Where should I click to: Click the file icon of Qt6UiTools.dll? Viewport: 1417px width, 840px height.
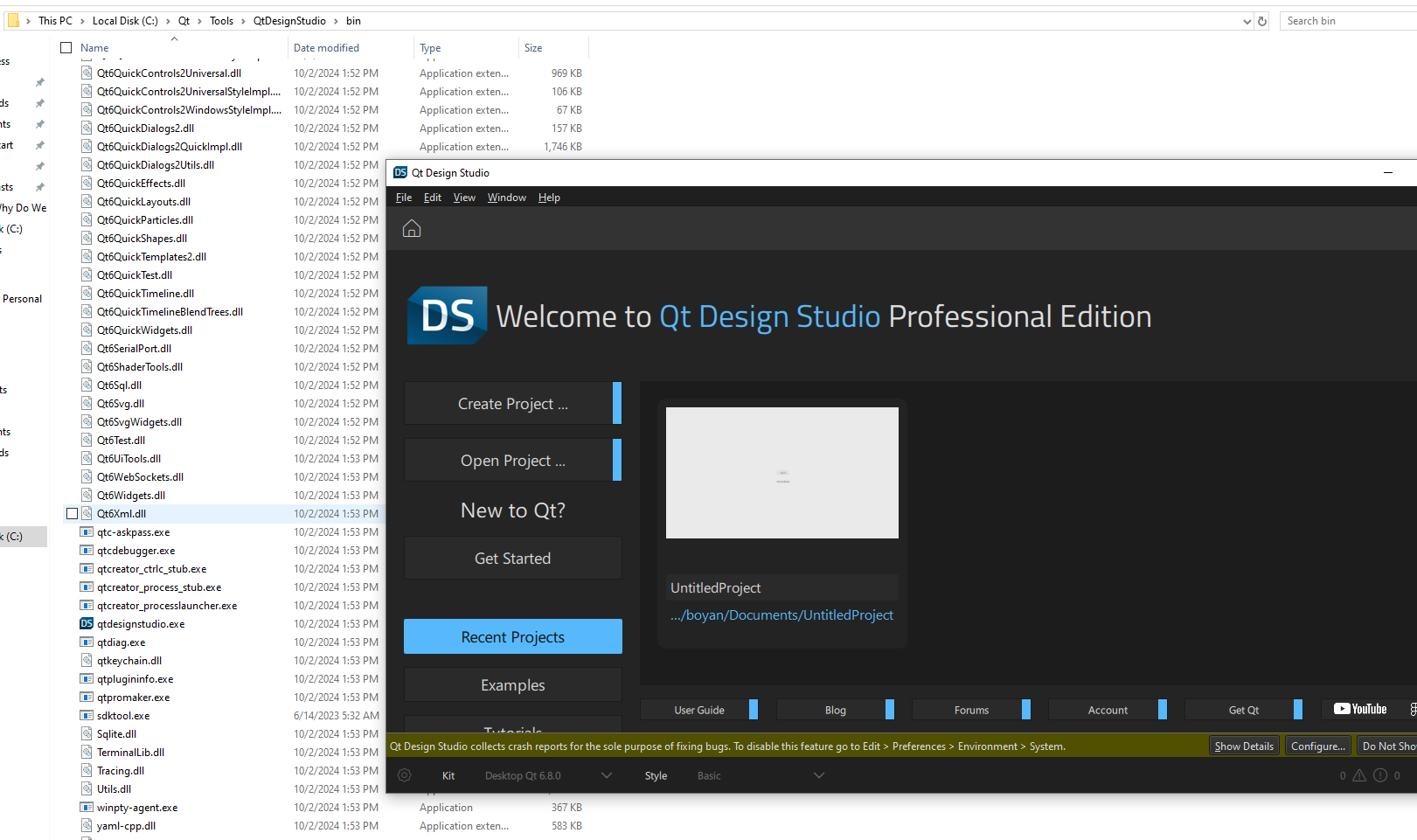coord(87,459)
